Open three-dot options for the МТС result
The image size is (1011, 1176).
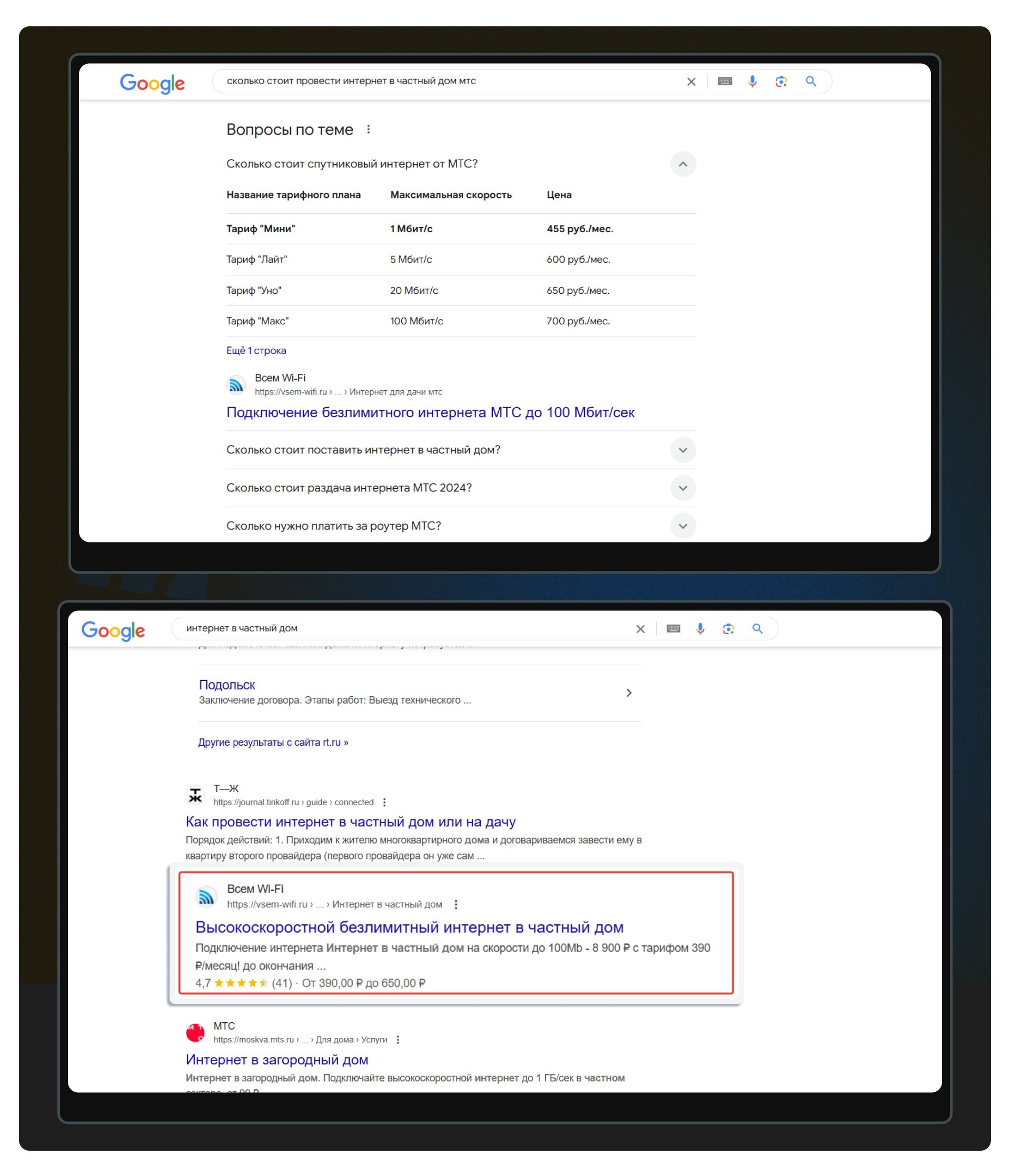[398, 1039]
